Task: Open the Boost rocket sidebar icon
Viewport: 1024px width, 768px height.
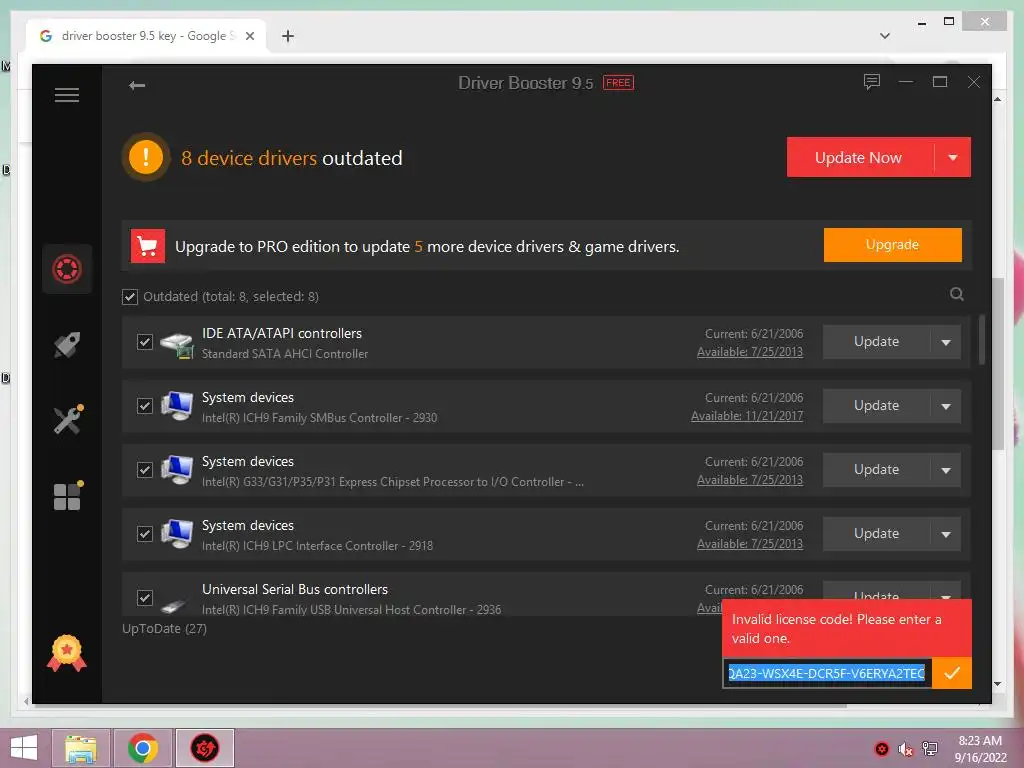Action: 67,345
